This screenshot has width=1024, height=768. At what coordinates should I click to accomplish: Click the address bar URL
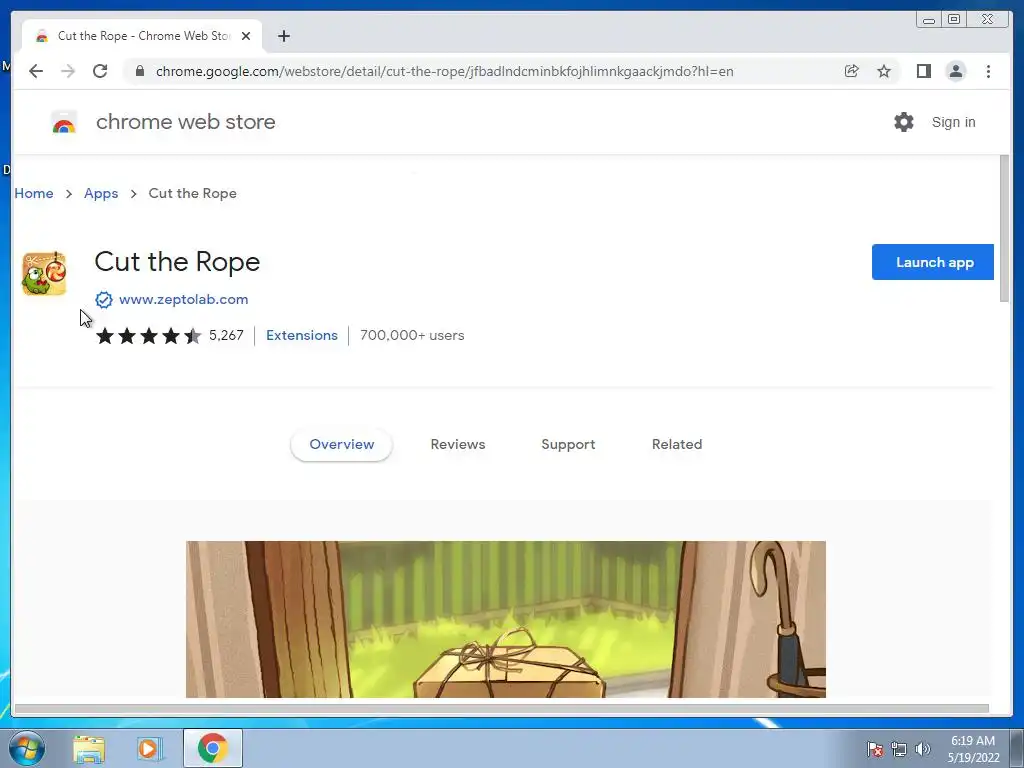445,71
